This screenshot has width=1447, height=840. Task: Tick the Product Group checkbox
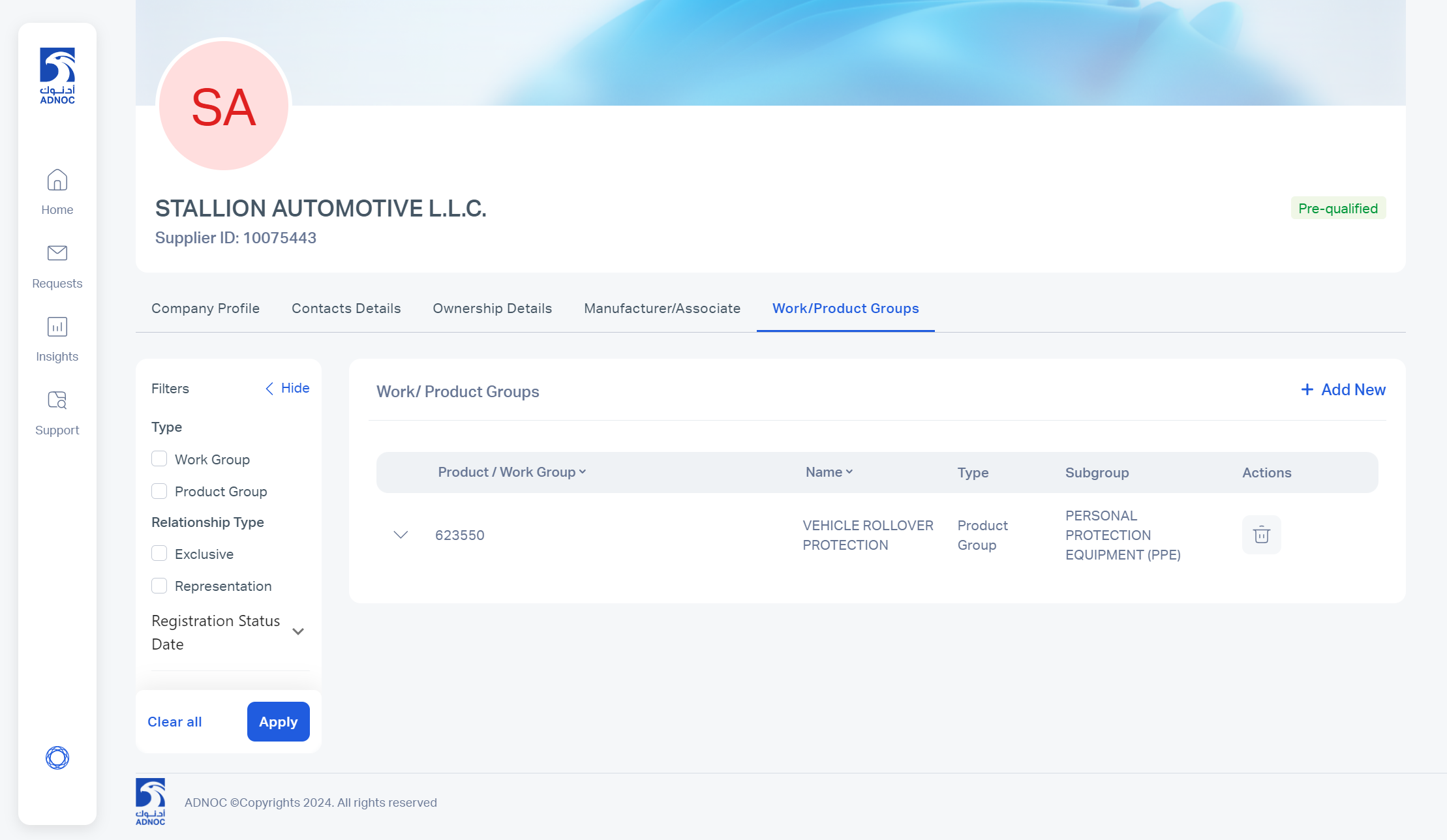[x=159, y=491]
